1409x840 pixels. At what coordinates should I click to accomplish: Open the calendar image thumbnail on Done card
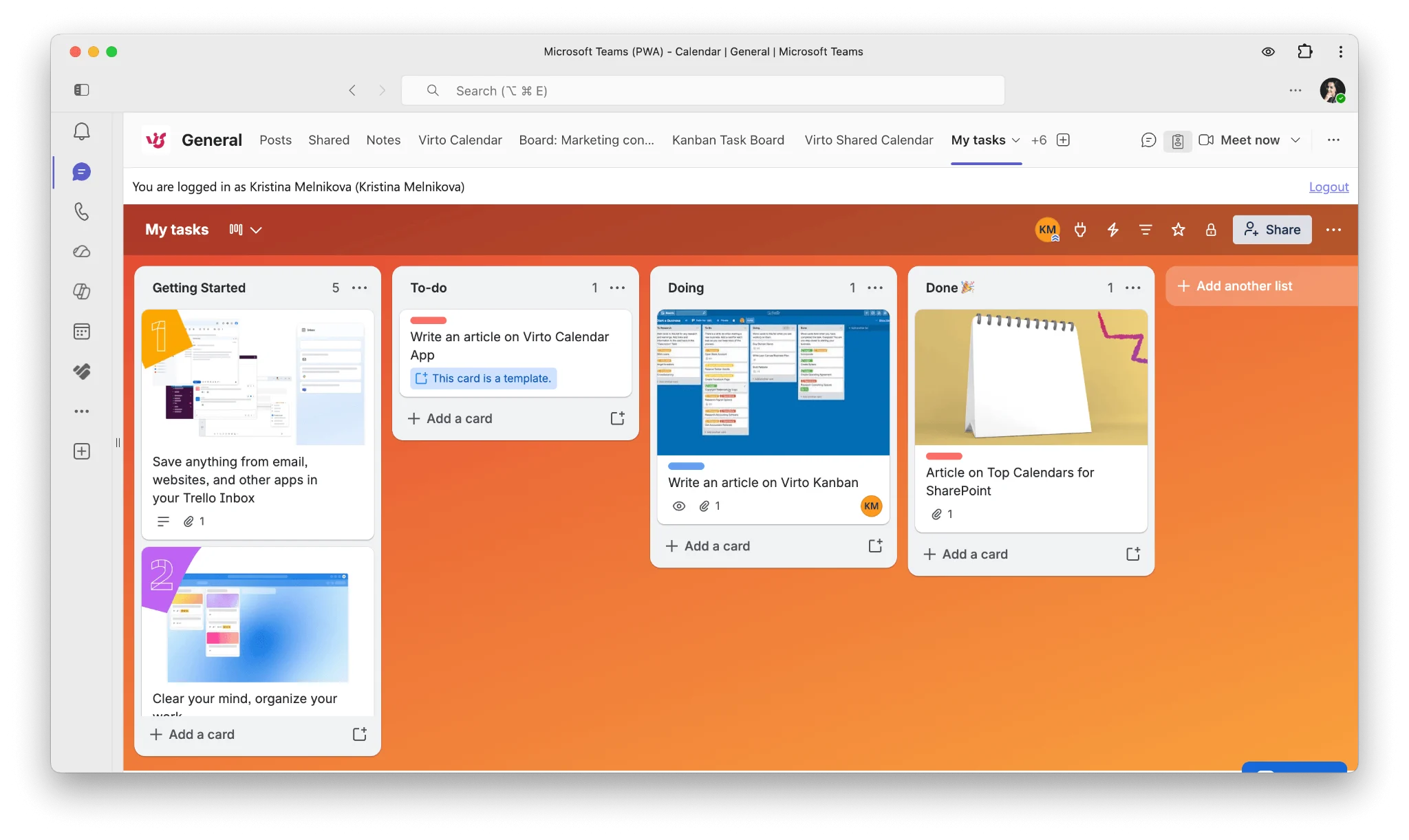tap(1031, 377)
